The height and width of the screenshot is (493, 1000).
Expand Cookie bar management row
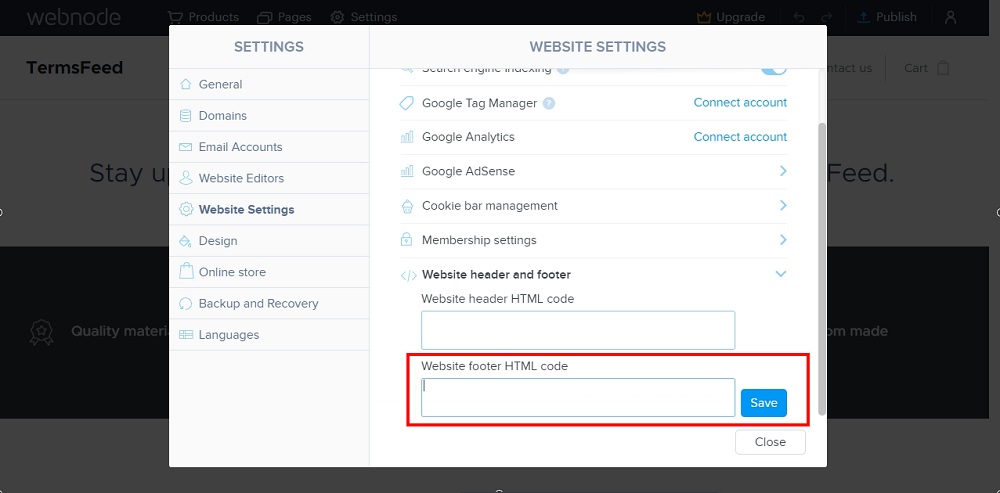pos(783,205)
